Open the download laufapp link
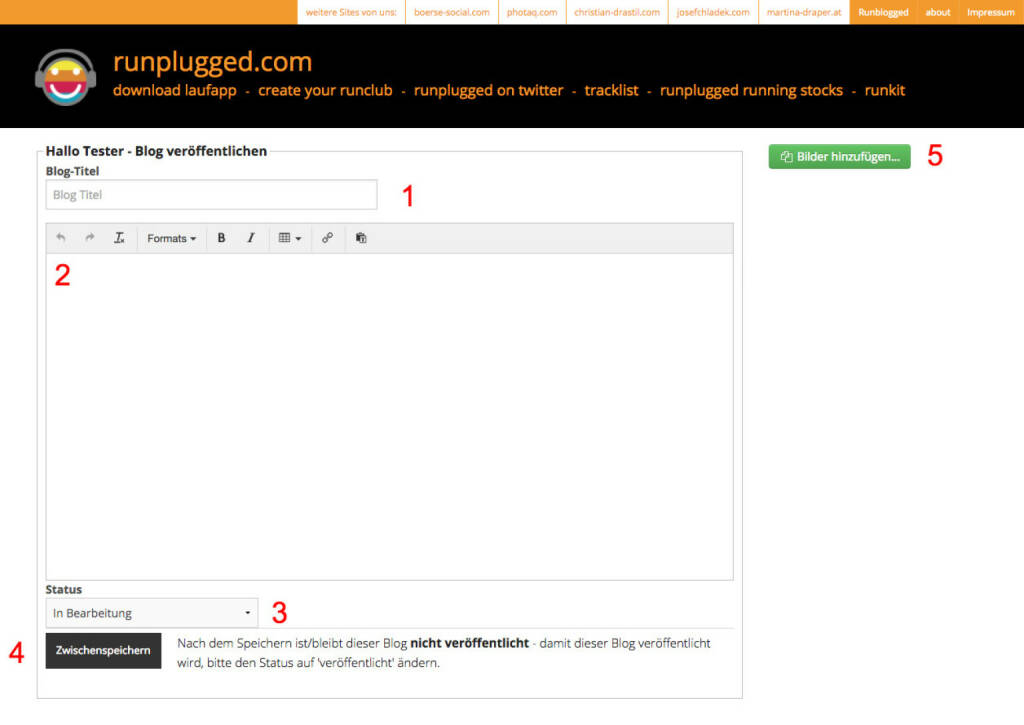 click(x=174, y=90)
